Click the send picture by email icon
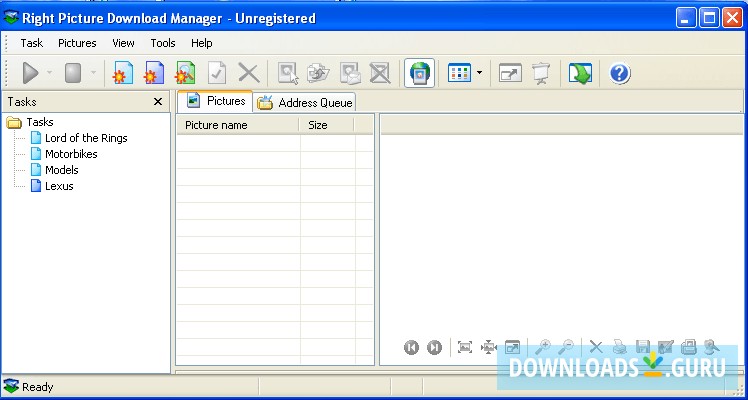This screenshot has height=400, width=748. click(x=350, y=73)
